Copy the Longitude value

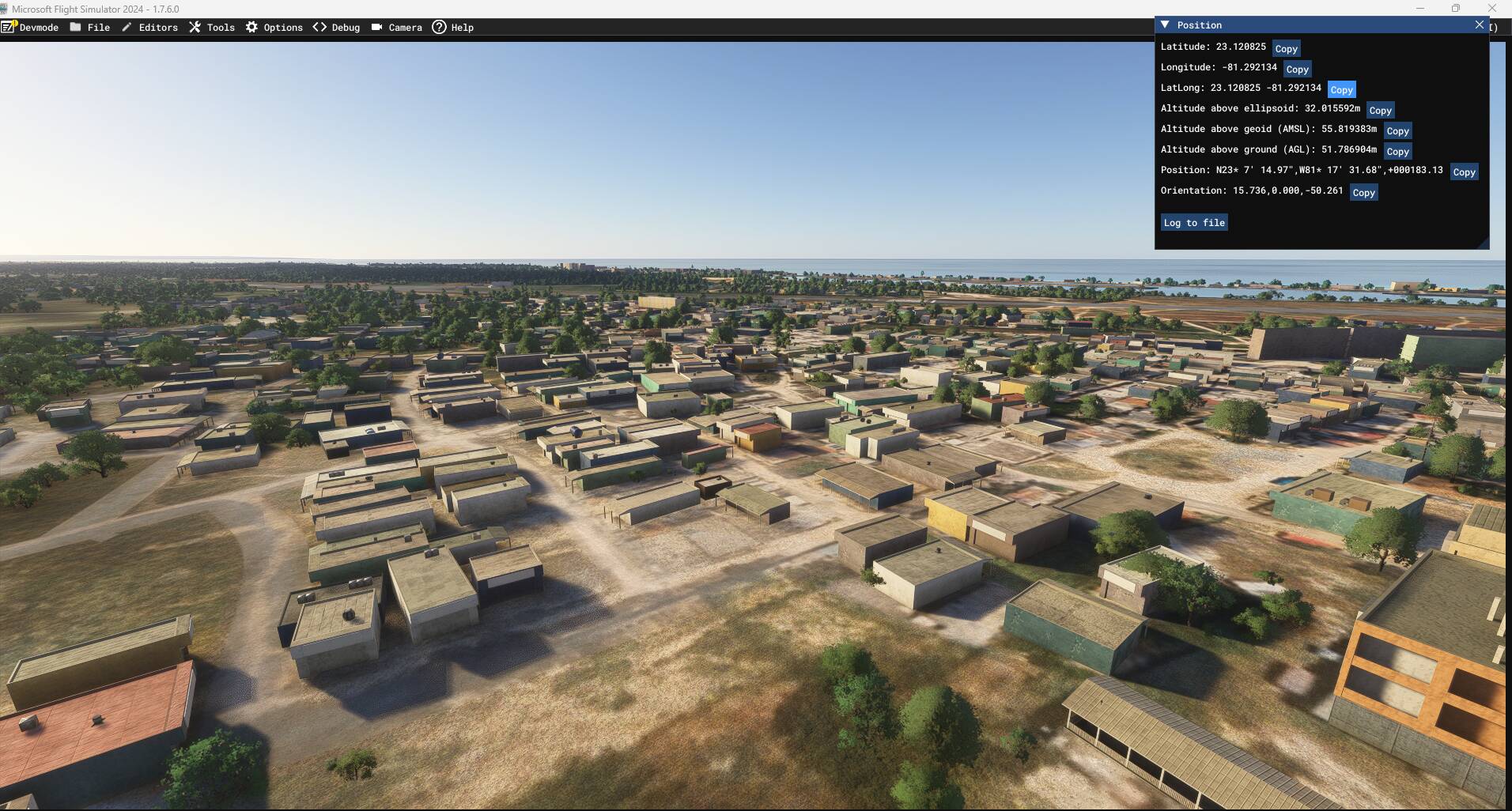click(1298, 69)
